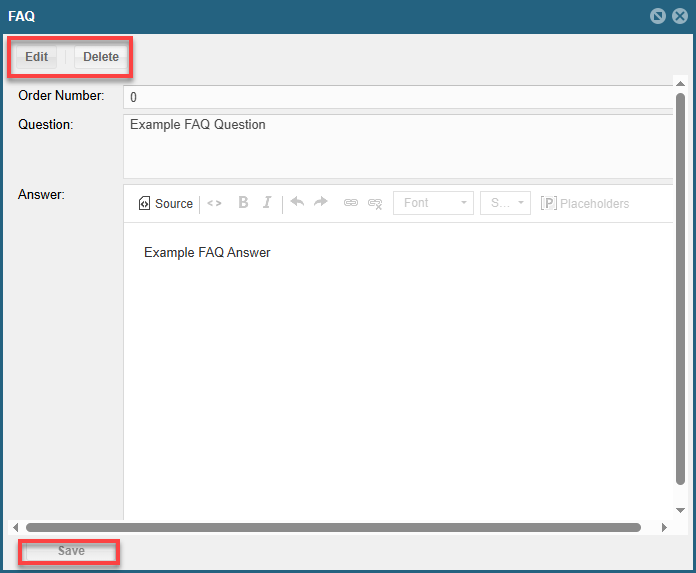Open the Placeholders menu
Viewport: 696px width, 573px height.
point(585,203)
